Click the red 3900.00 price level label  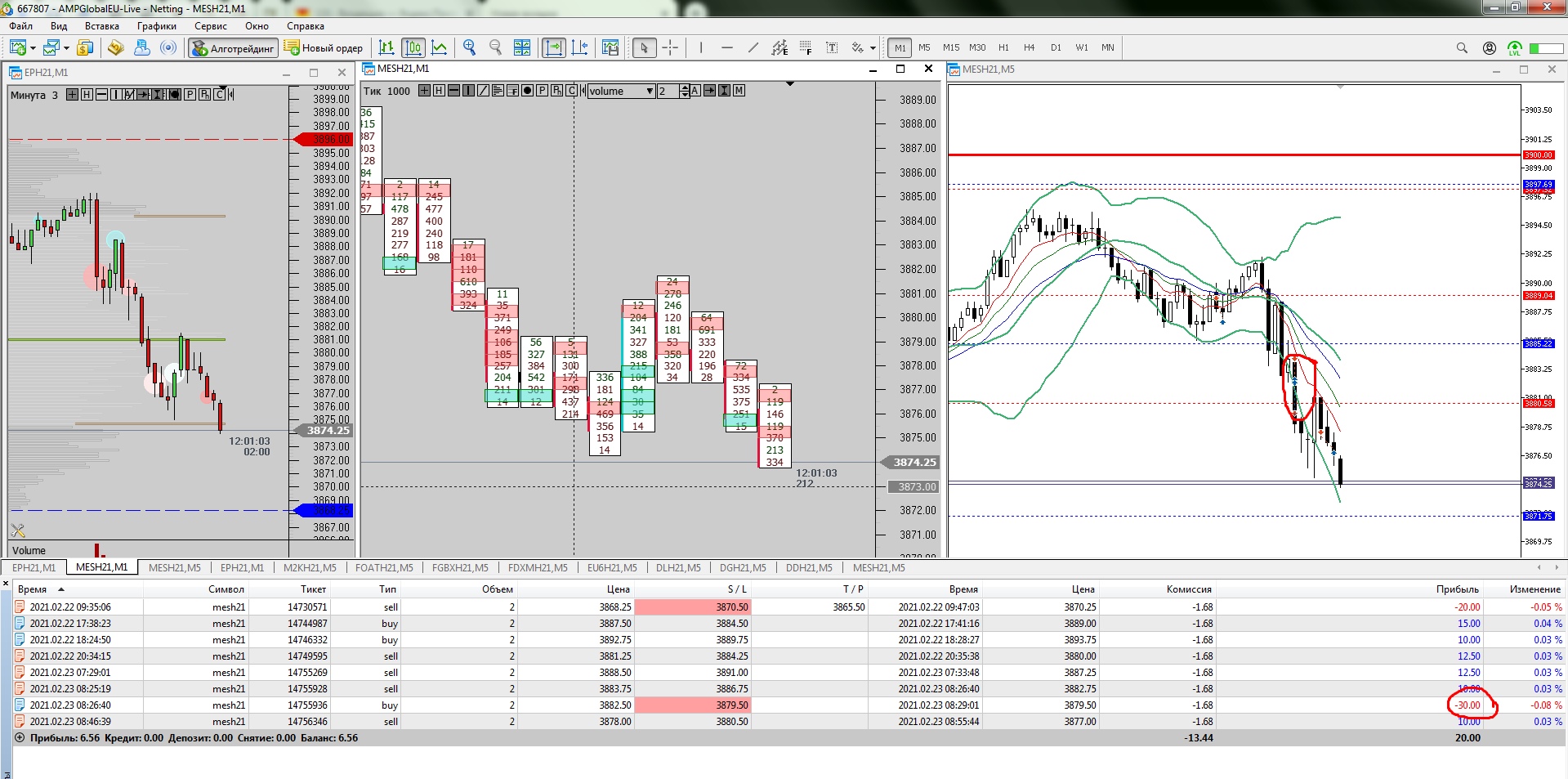tap(1538, 154)
